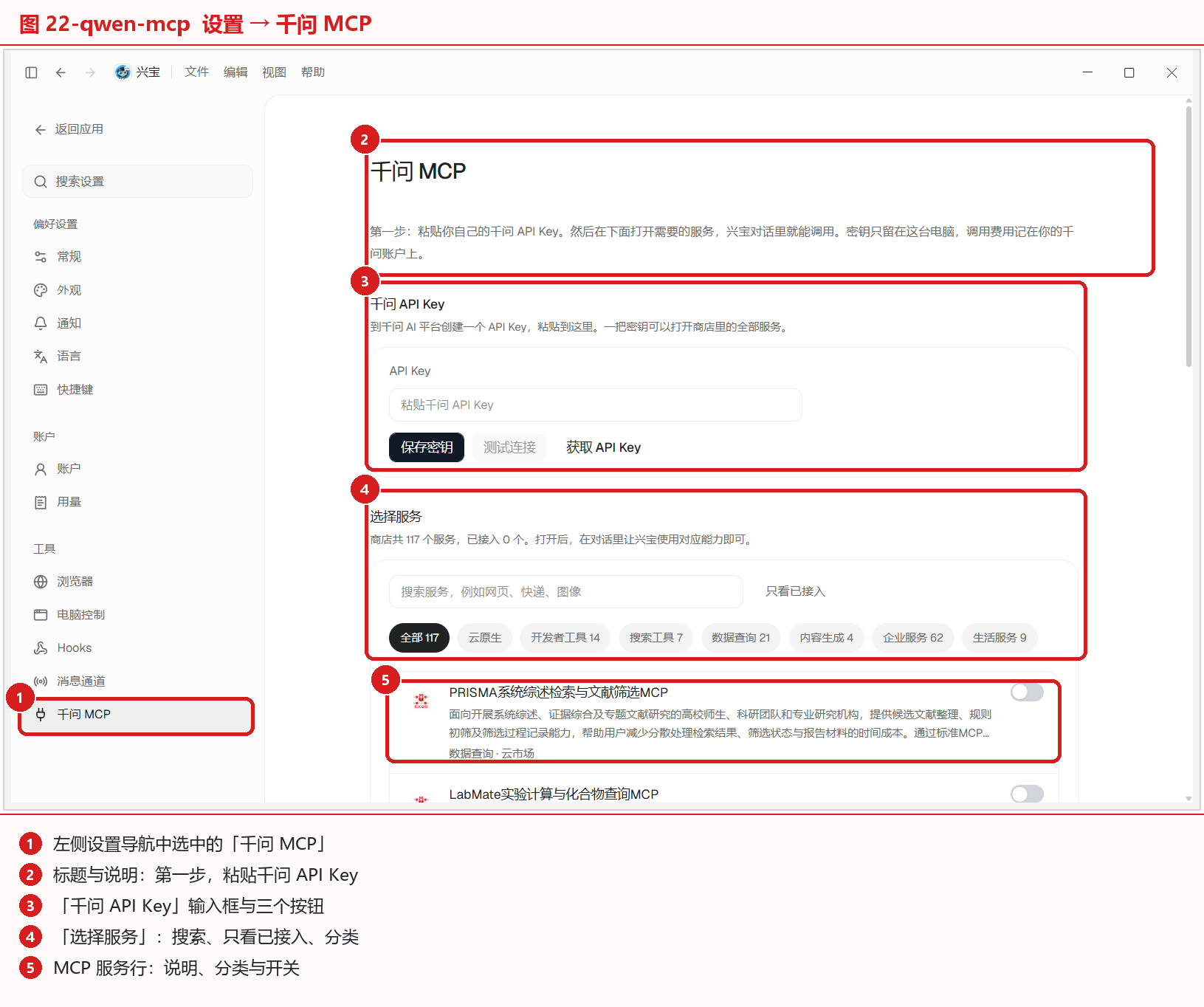Open the 编辑 menu
Viewport: 1204px width, 1007px height.
[235, 72]
